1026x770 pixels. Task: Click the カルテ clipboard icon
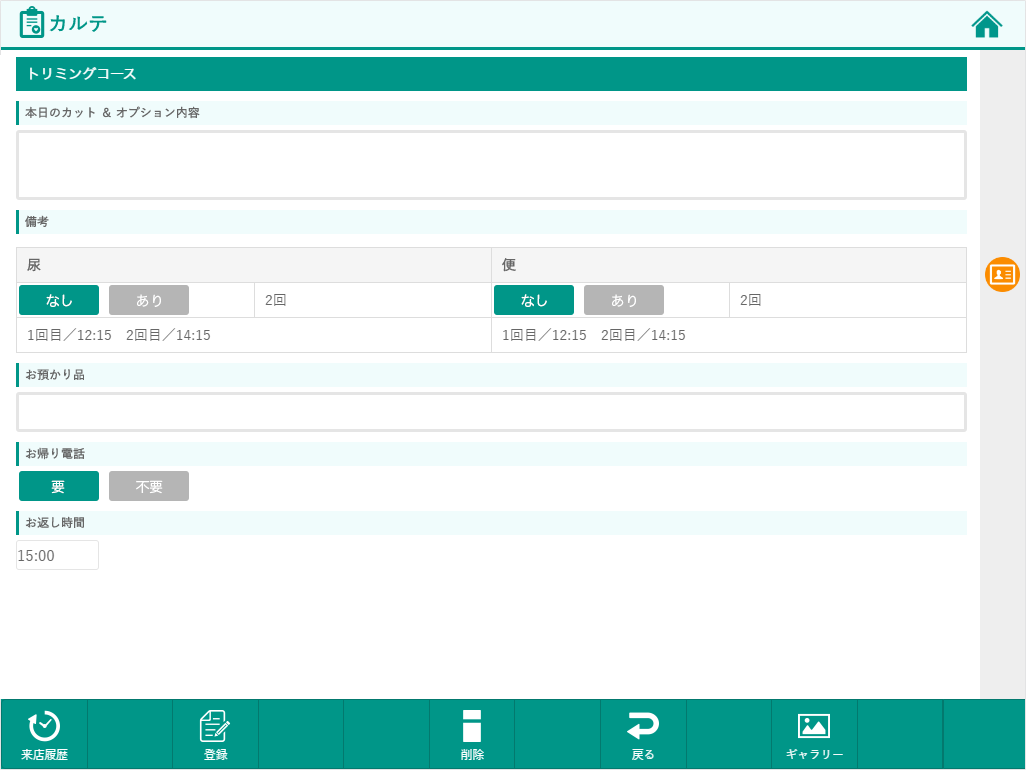click(x=31, y=23)
